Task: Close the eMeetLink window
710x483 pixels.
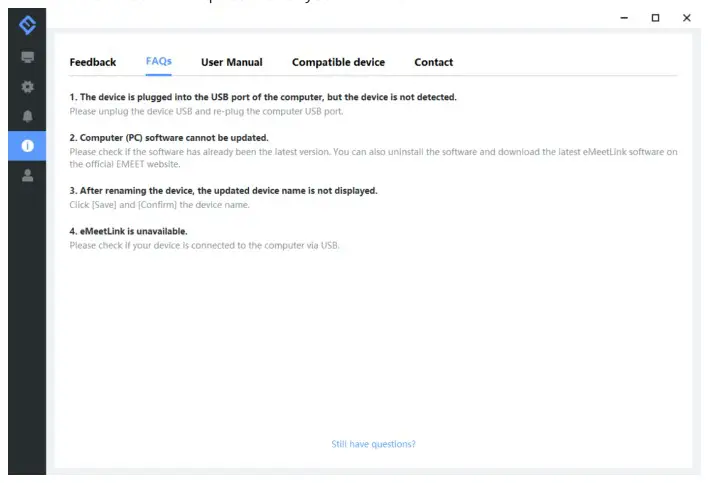Action: pyautogui.click(x=686, y=18)
